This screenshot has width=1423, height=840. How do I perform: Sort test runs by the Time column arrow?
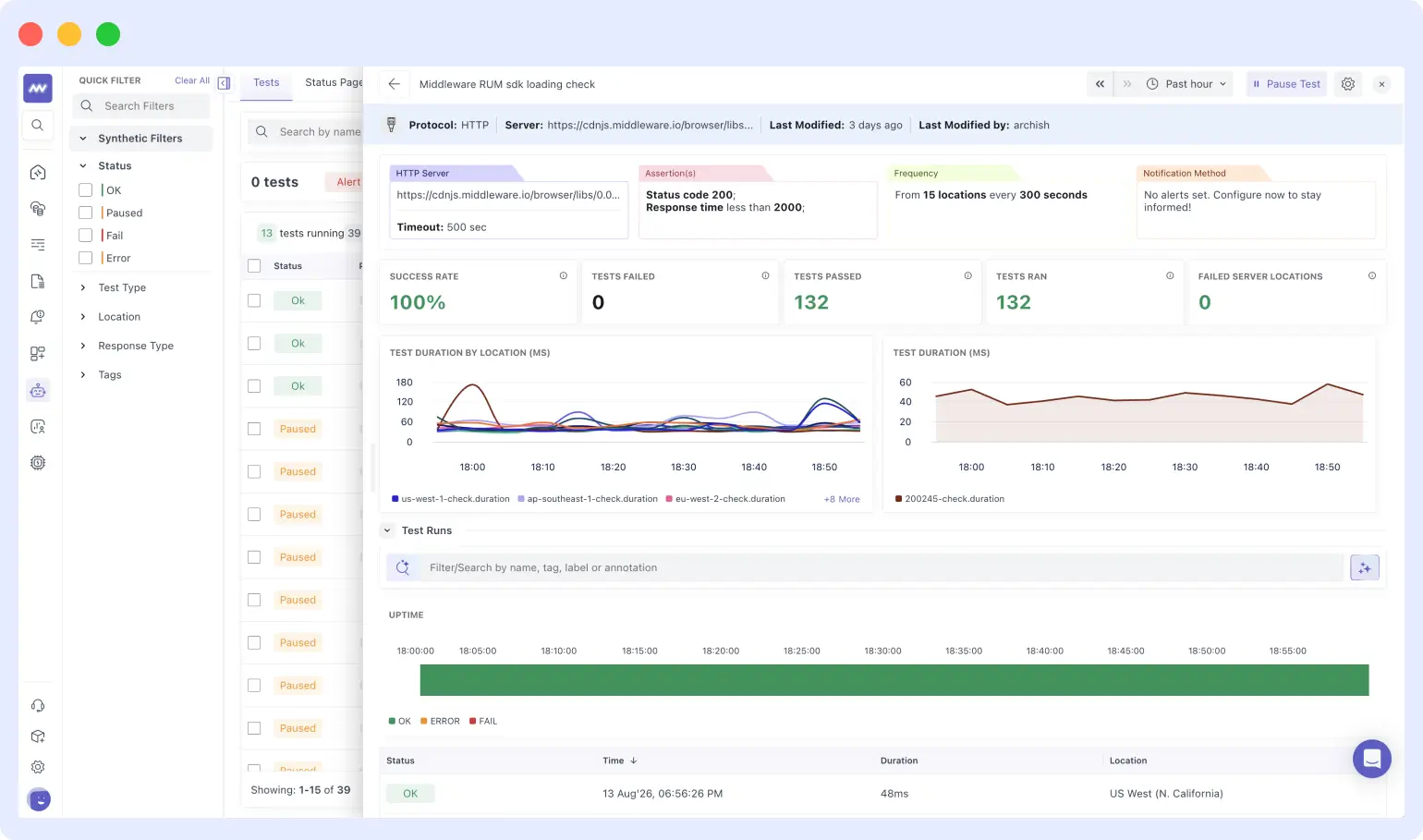coord(633,761)
